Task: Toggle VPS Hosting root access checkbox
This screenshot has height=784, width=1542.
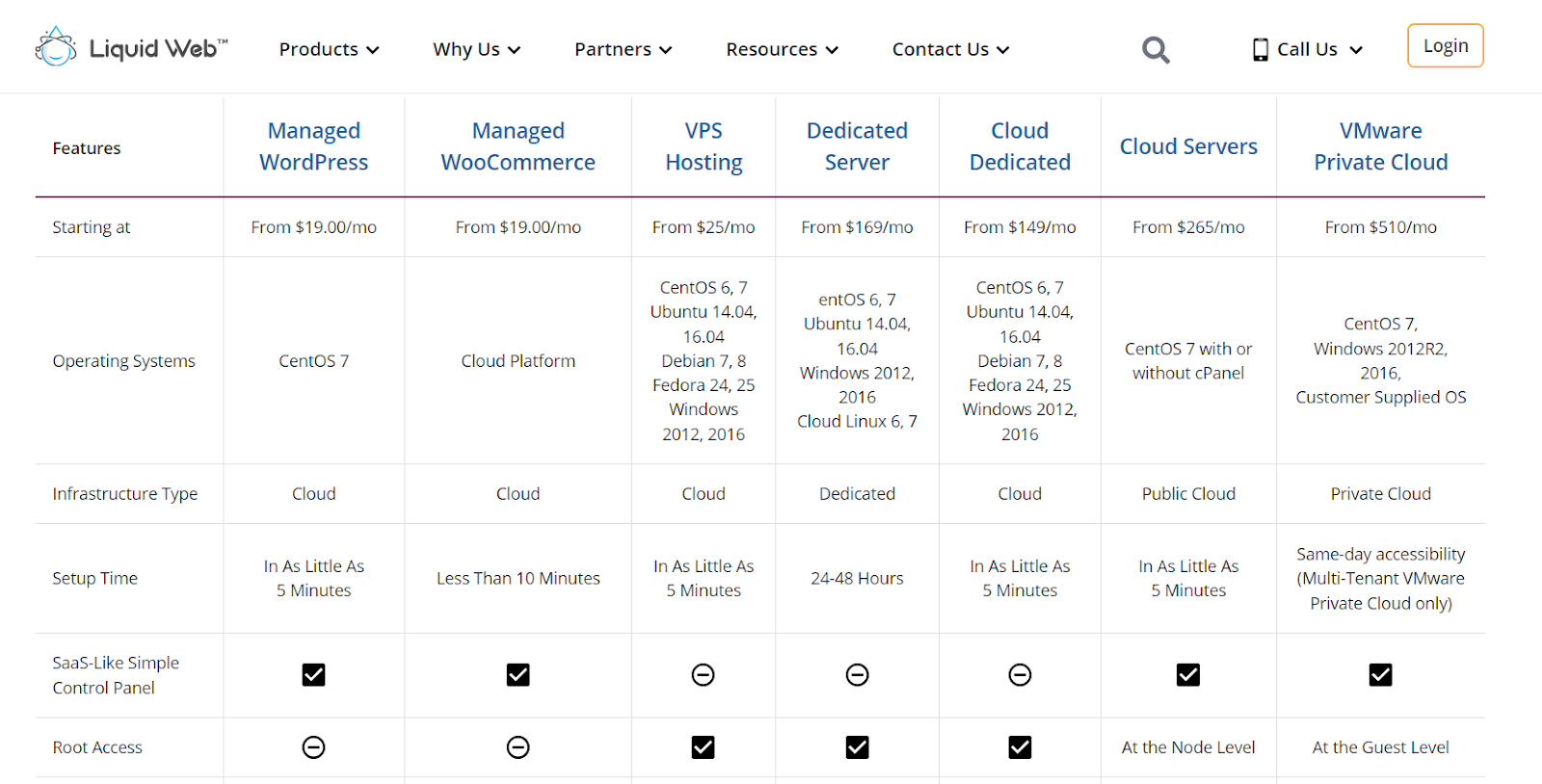Action: pyautogui.click(x=704, y=747)
